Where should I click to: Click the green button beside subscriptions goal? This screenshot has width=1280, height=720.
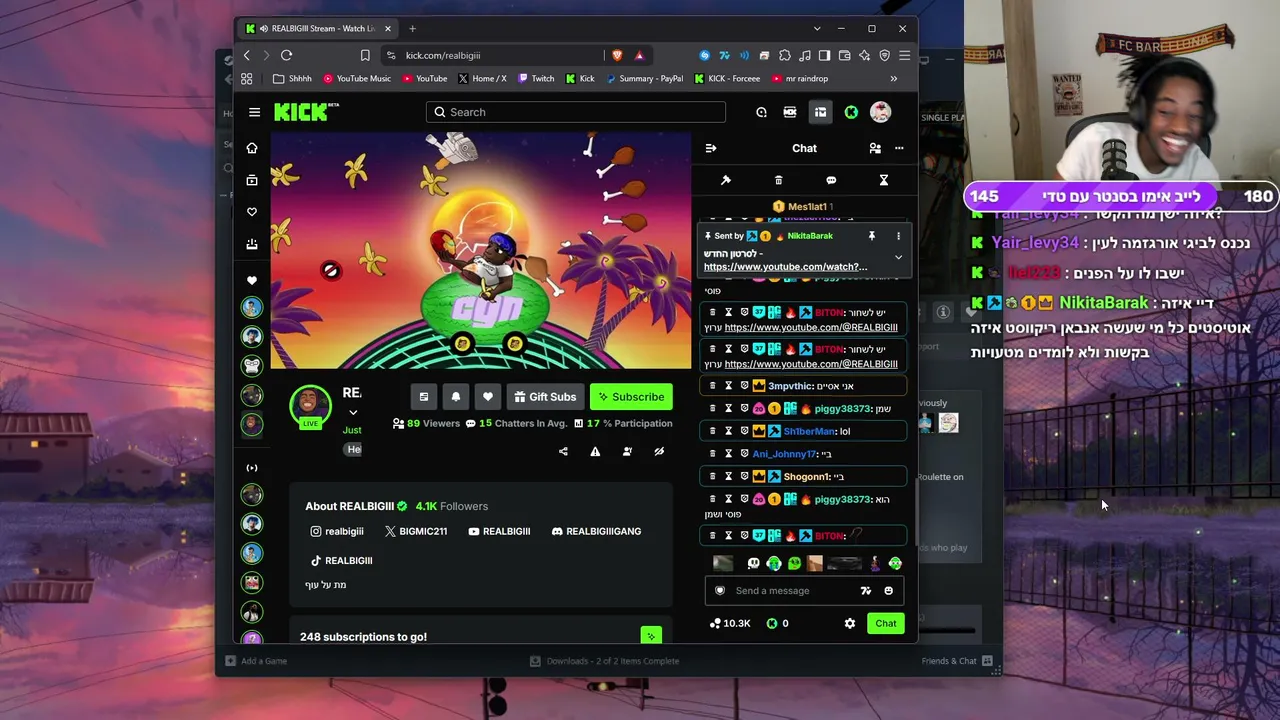pos(651,636)
